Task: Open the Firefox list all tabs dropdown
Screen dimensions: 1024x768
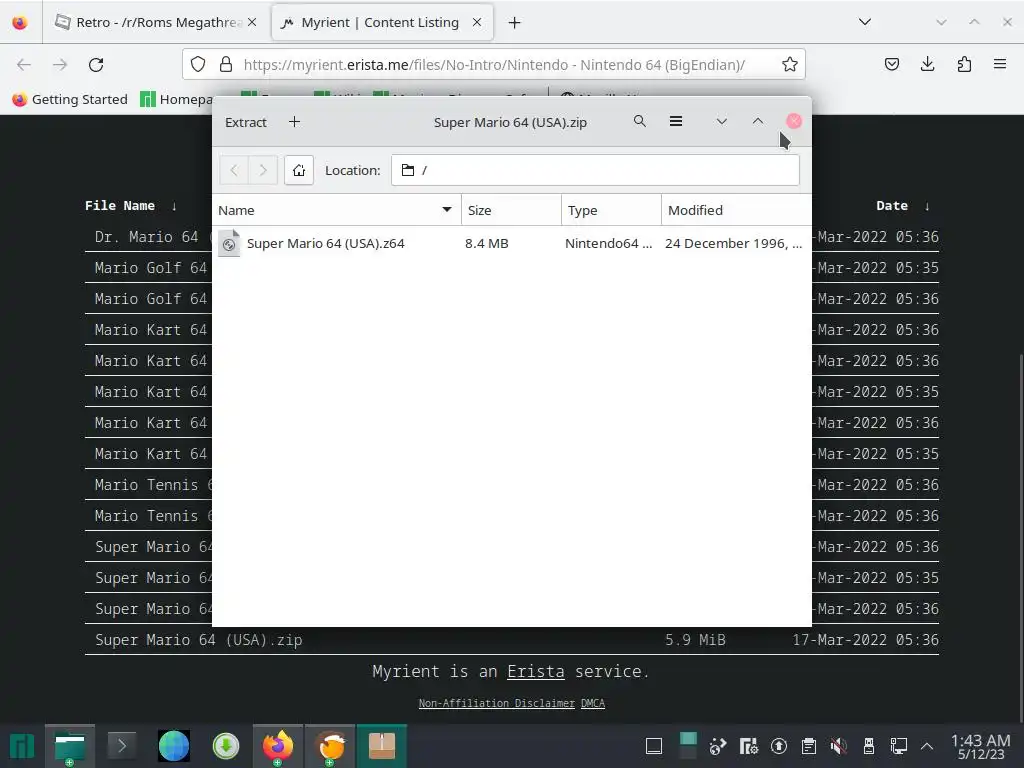Action: point(865,22)
